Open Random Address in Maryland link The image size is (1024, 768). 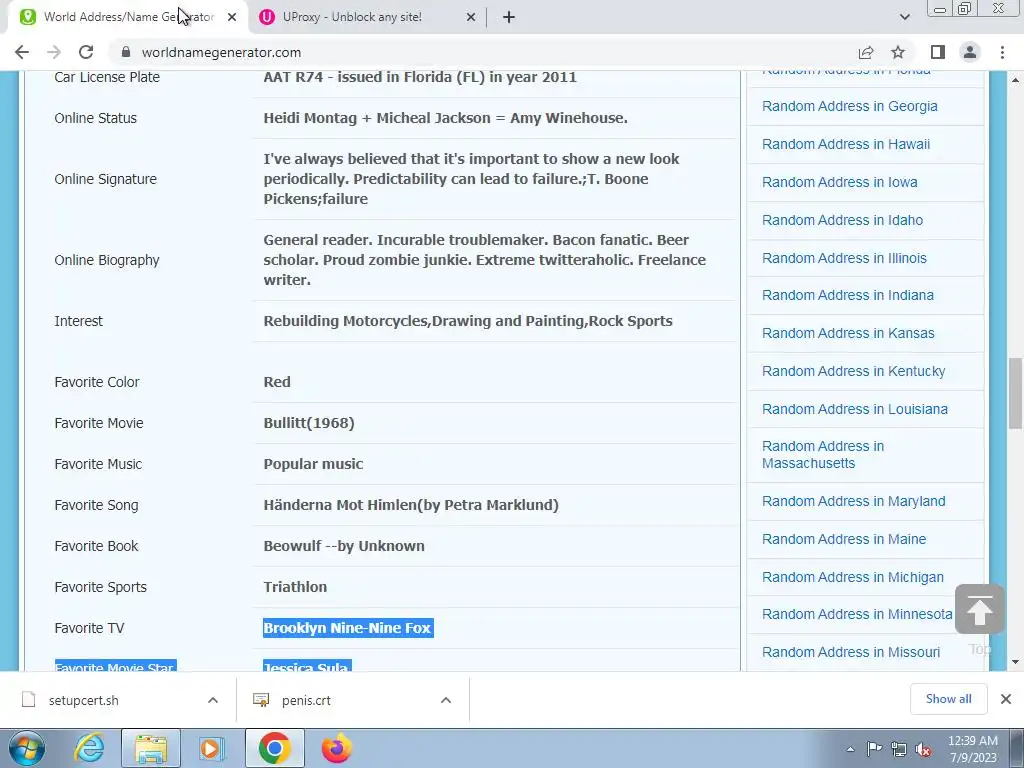point(854,501)
